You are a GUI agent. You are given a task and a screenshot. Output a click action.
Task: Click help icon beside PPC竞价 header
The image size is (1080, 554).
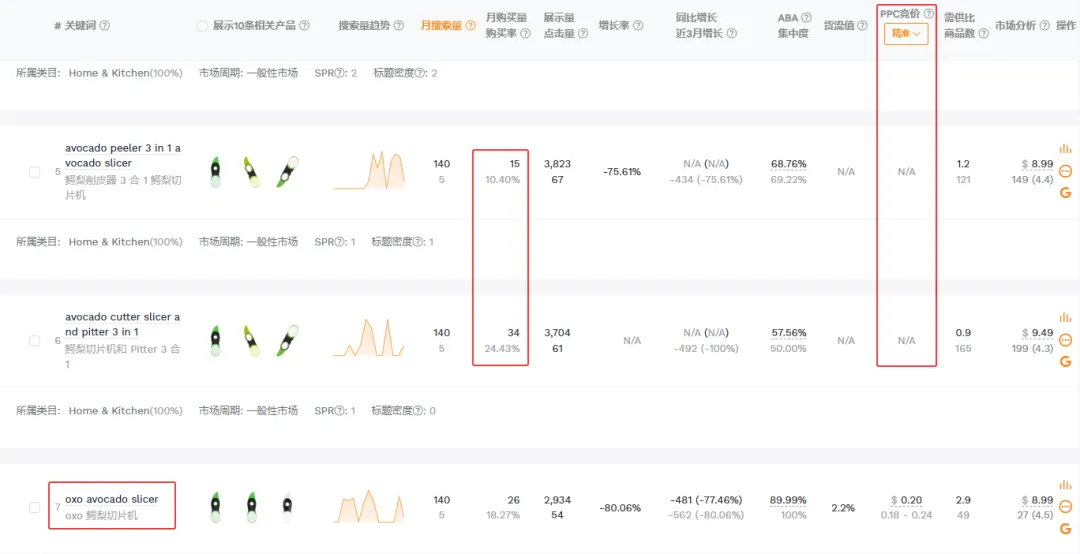click(928, 13)
